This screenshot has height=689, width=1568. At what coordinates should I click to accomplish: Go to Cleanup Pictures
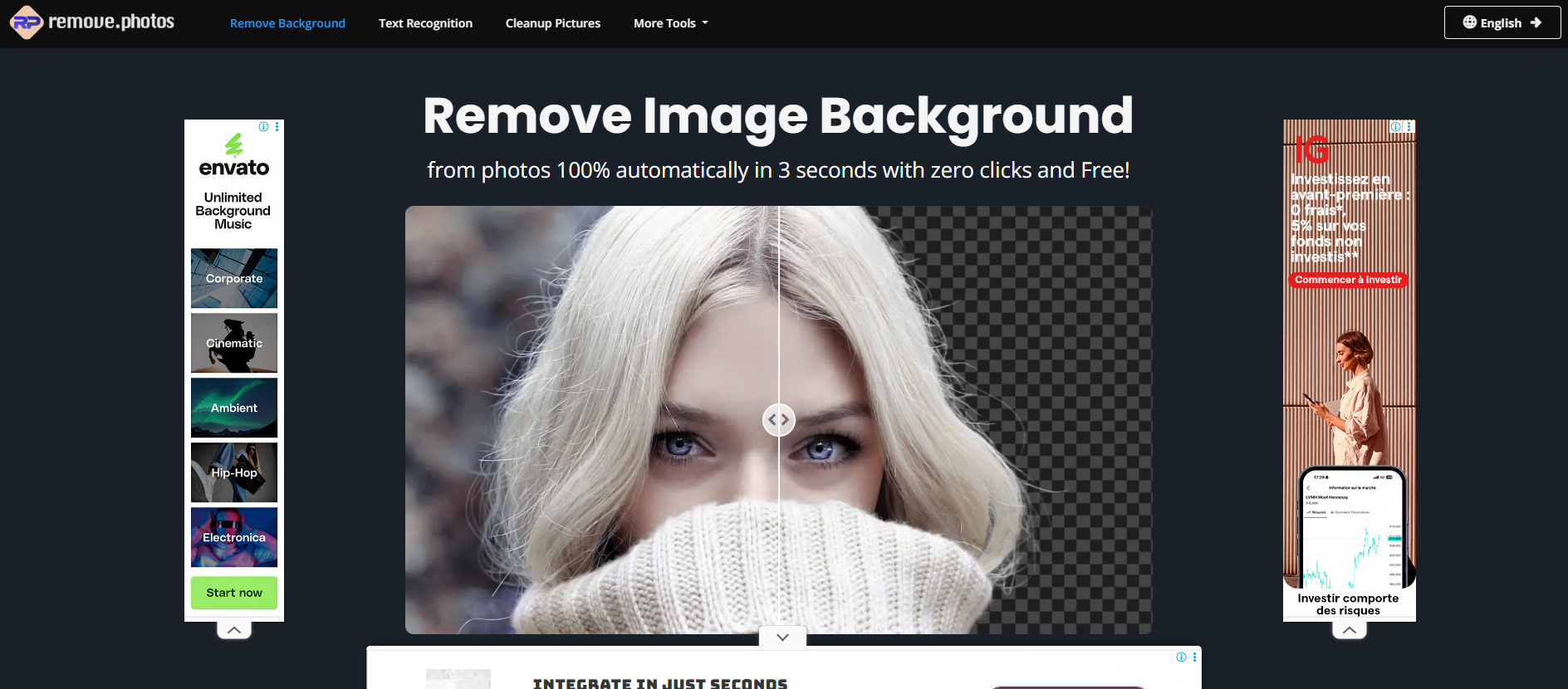tap(552, 23)
